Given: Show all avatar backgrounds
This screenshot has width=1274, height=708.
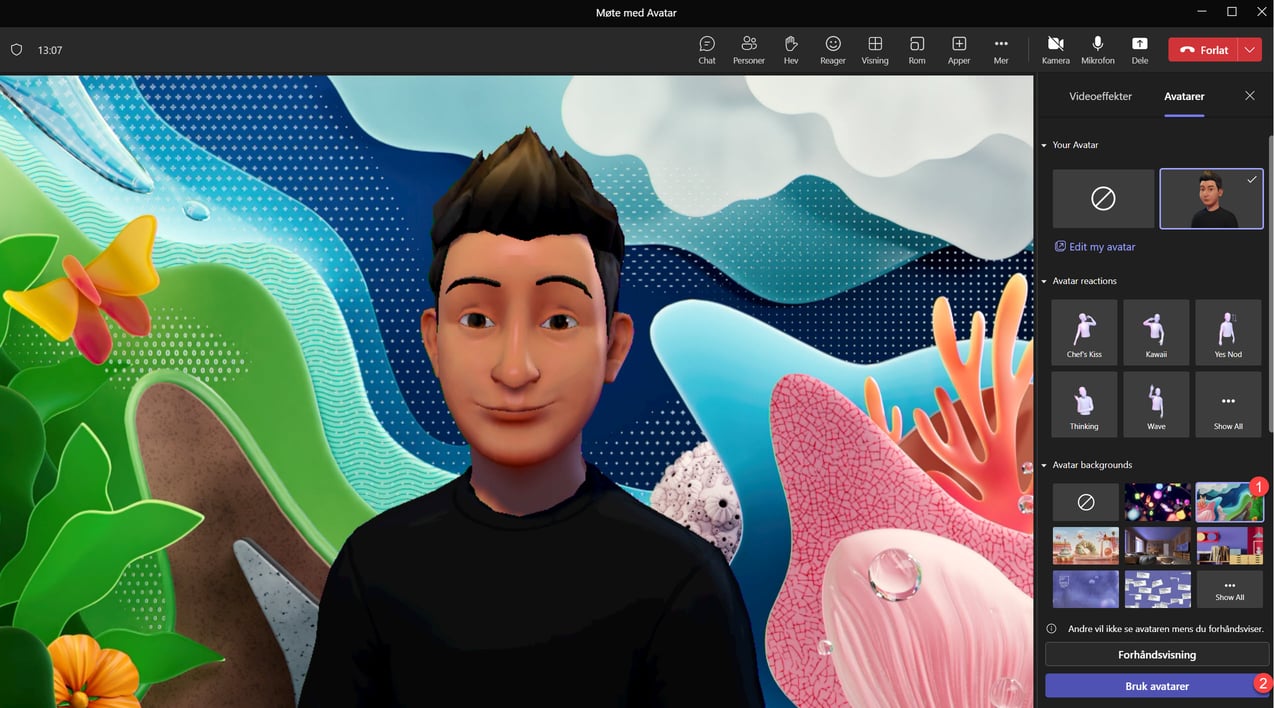Looking at the screenshot, I should coord(1228,589).
